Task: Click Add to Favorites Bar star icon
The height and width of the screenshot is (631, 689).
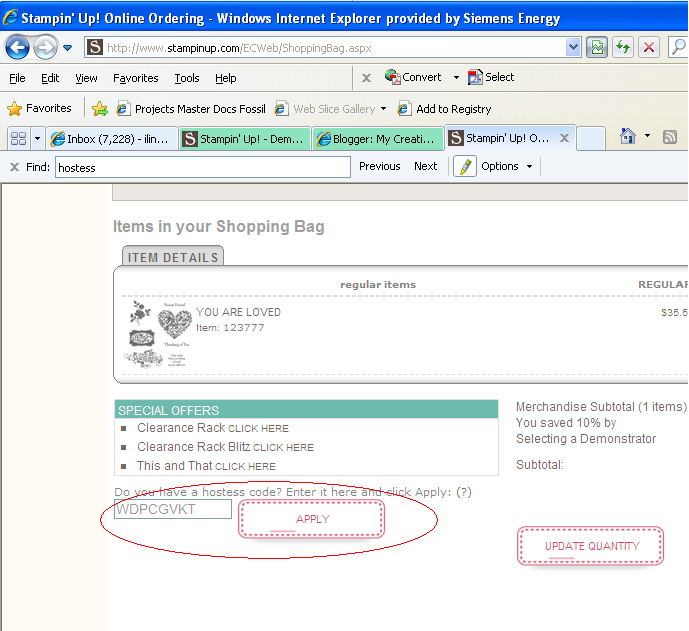Action: point(100,109)
